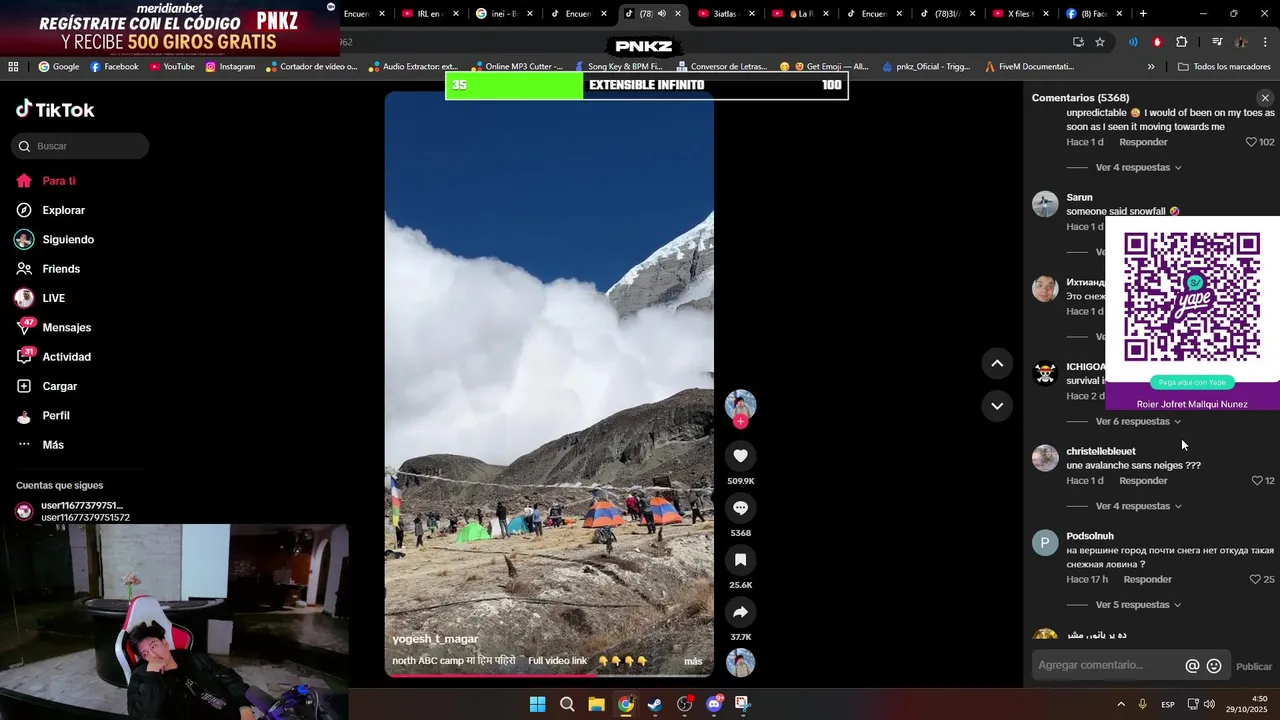
Task: Like the video with the heart icon
Action: point(740,456)
